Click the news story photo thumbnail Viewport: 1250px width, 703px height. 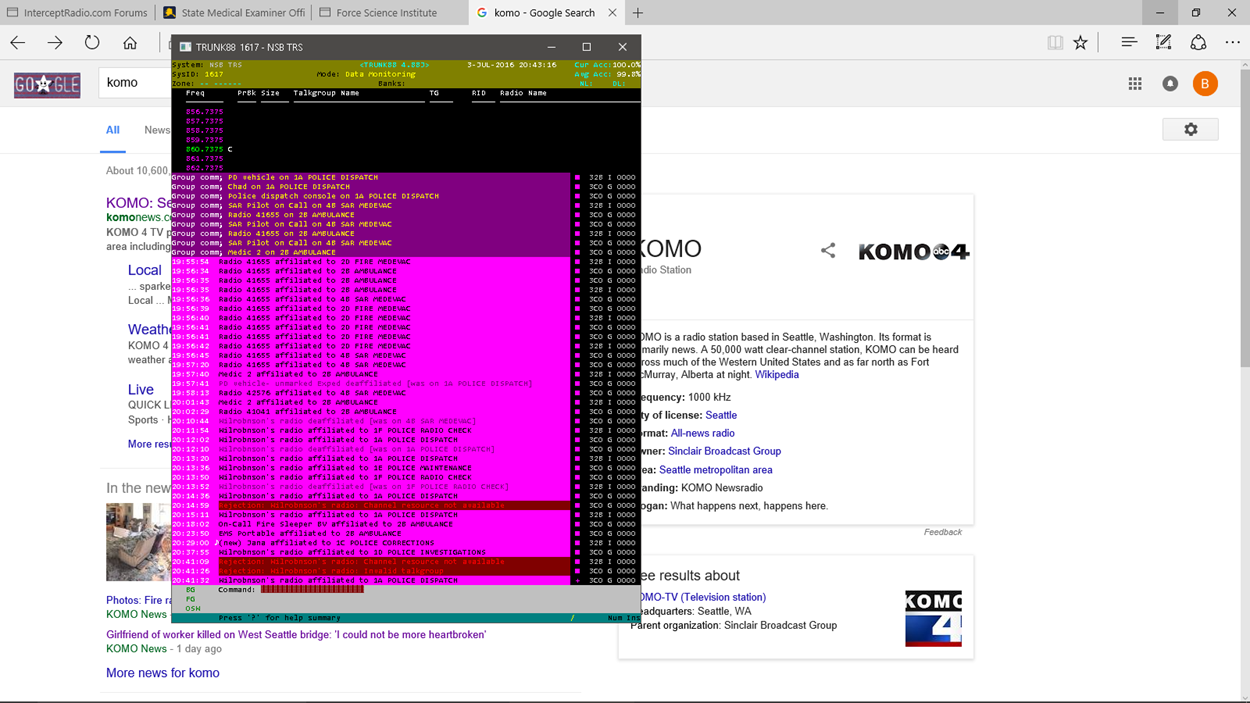pyautogui.click(x=138, y=542)
